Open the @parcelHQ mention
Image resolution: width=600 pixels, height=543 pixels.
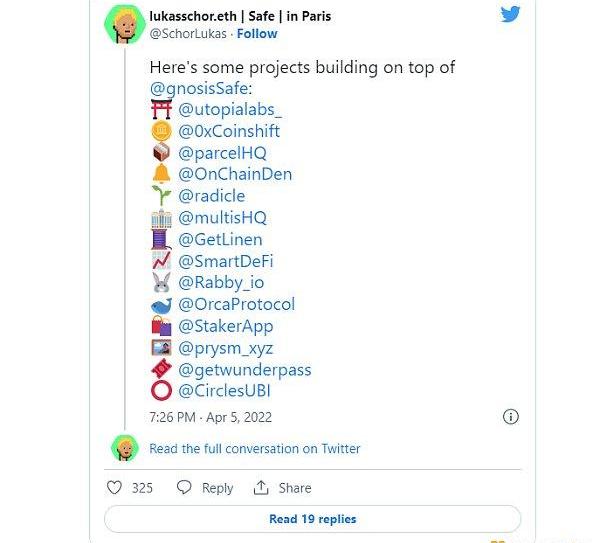[222, 153]
